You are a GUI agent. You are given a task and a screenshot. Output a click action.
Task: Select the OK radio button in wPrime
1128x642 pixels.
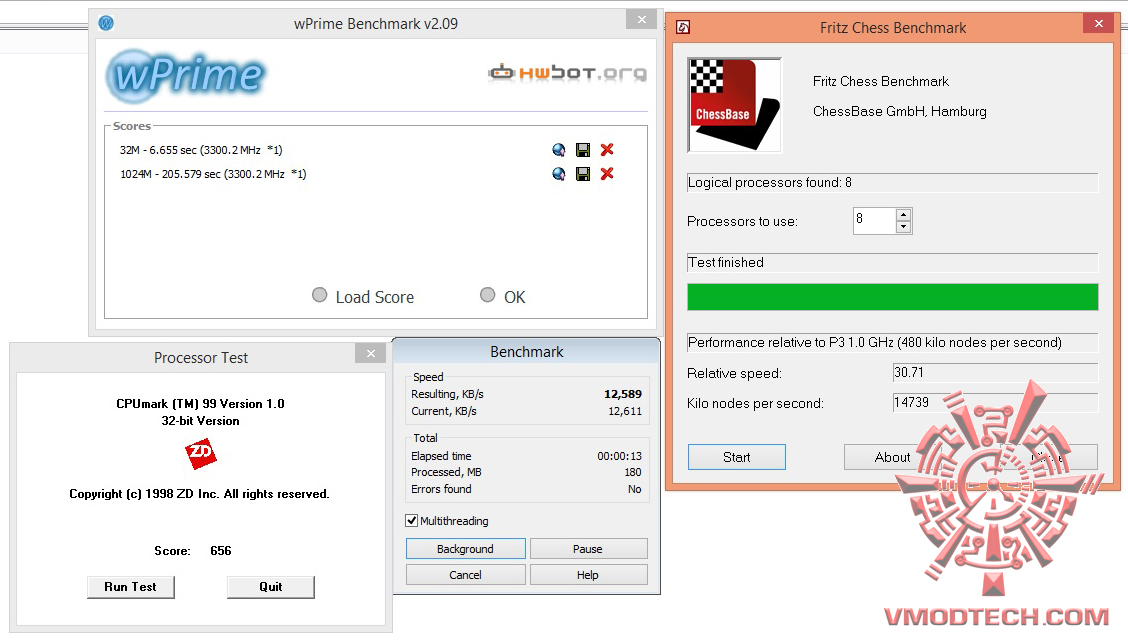(488, 295)
